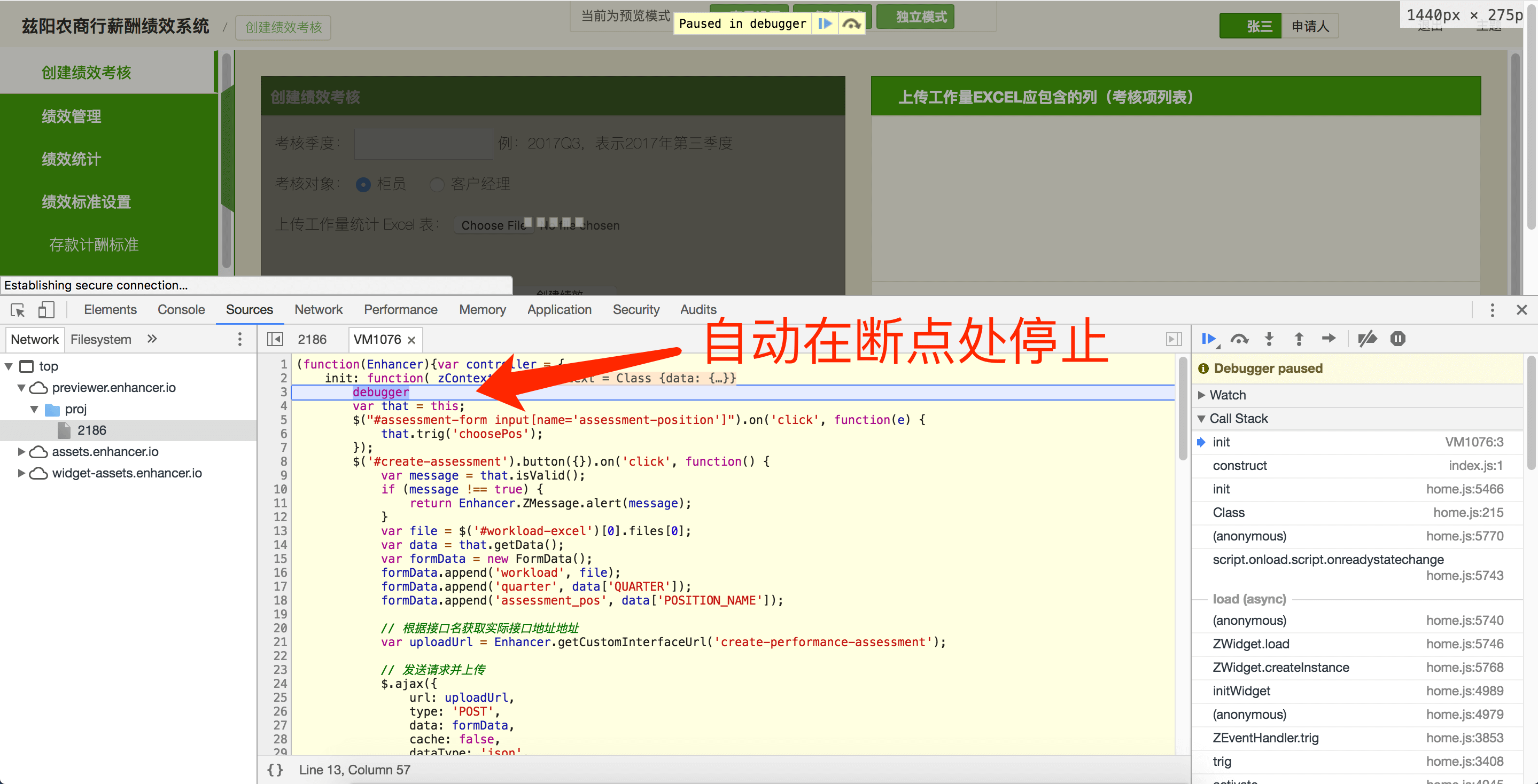Select the 柜员 radio button
Image resolution: width=1538 pixels, height=784 pixels.
363,184
